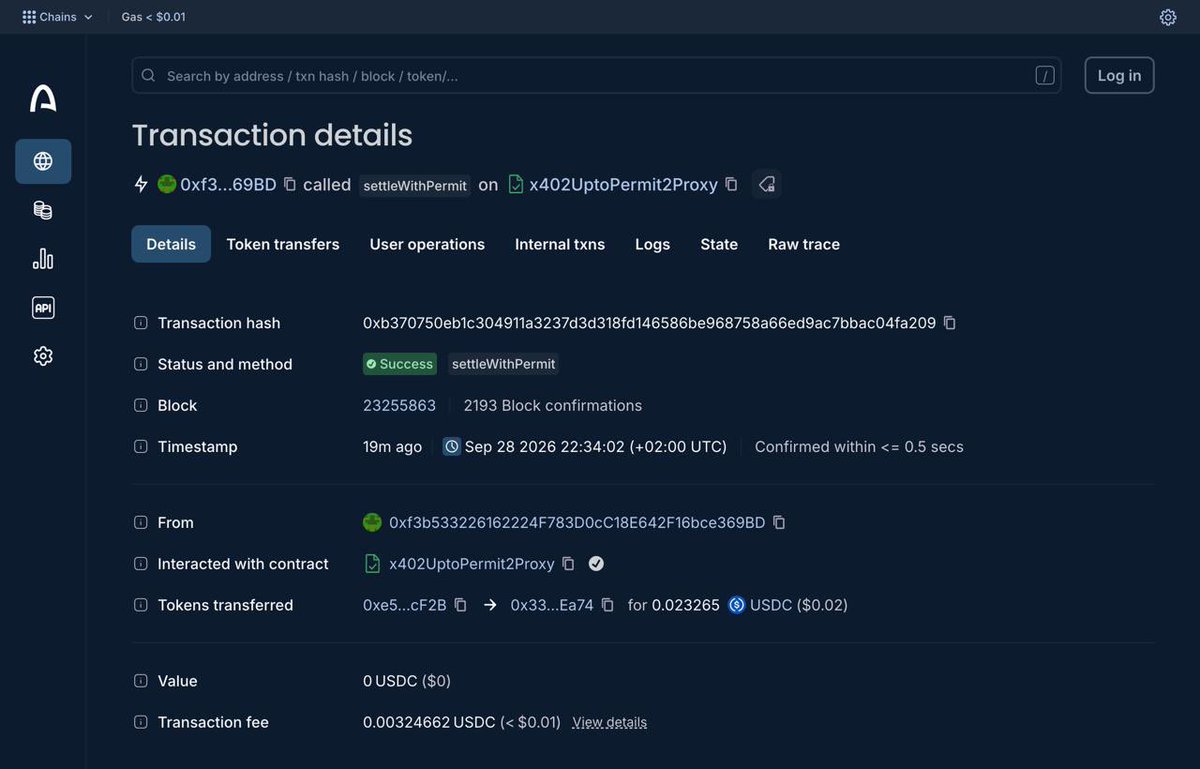The image size is (1200, 769).
Task: Open token receiver 0x33...Ea74 link
Action: pyautogui.click(x=552, y=605)
